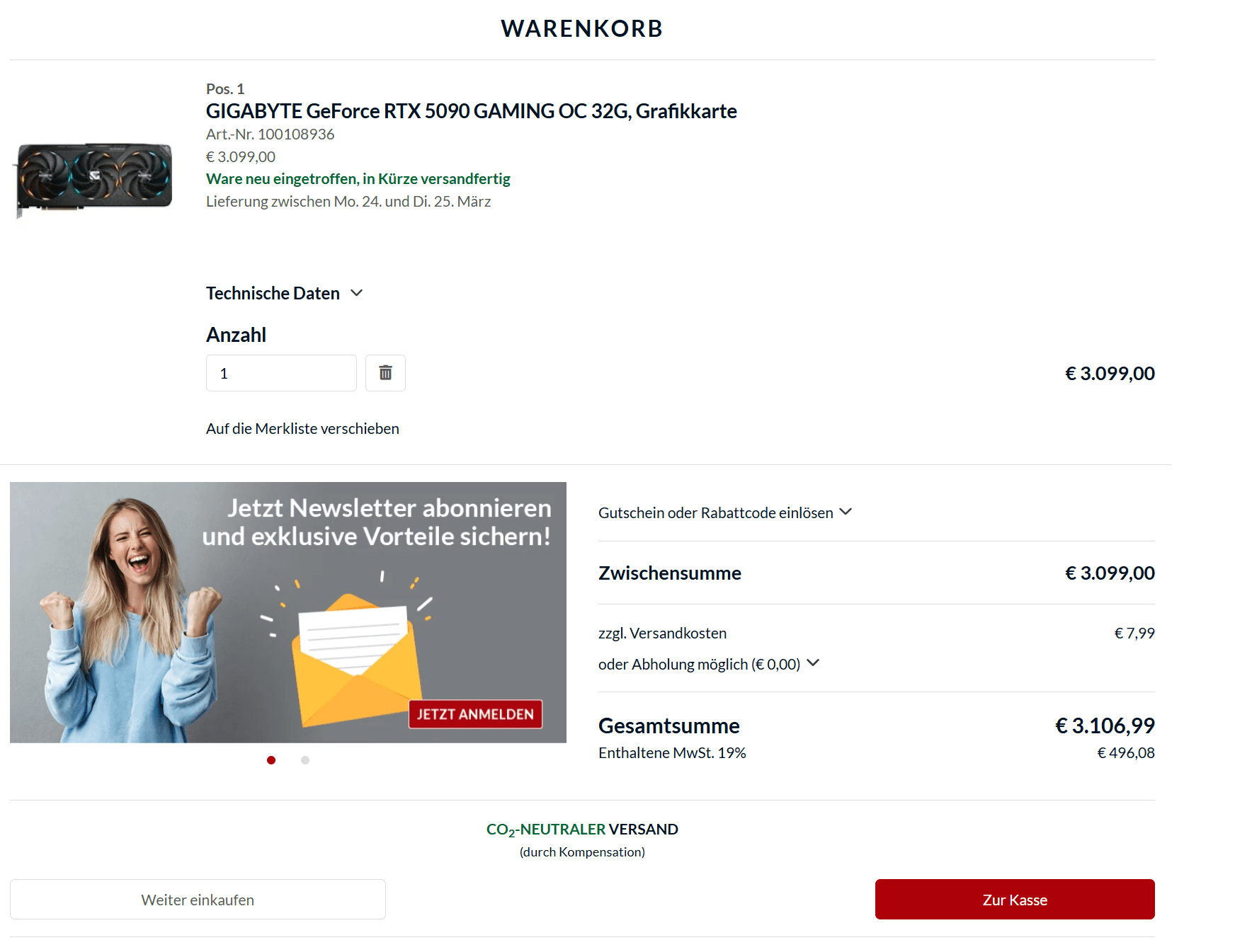Click the Technische Daten label
Image resolution: width=1235 pixels, height=952 pixels.
(273, 293)
